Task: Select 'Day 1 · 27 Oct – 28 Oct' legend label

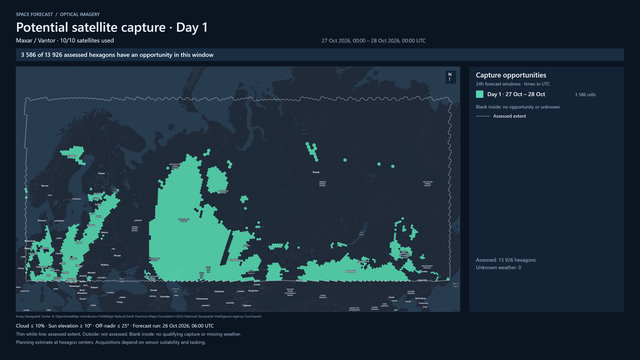Action: [516, 94]
